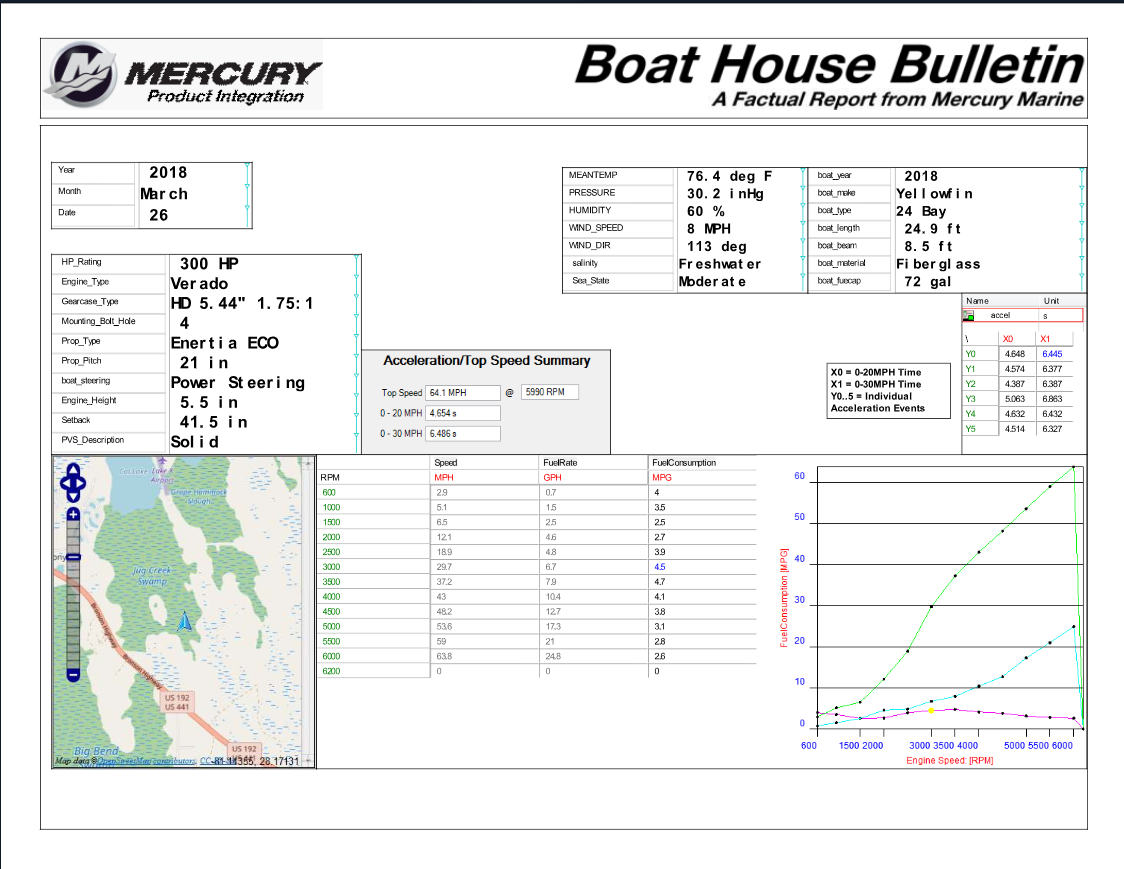1124x869 pixels.
Task: Select the Gearcase_Type field label
Action: tap(90, 302)
